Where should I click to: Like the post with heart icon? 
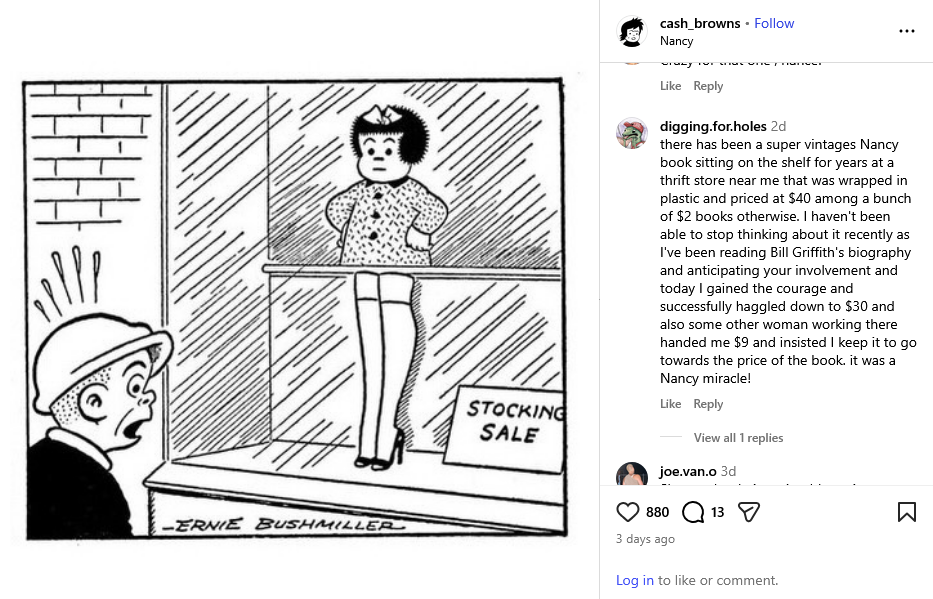[628, 512]
